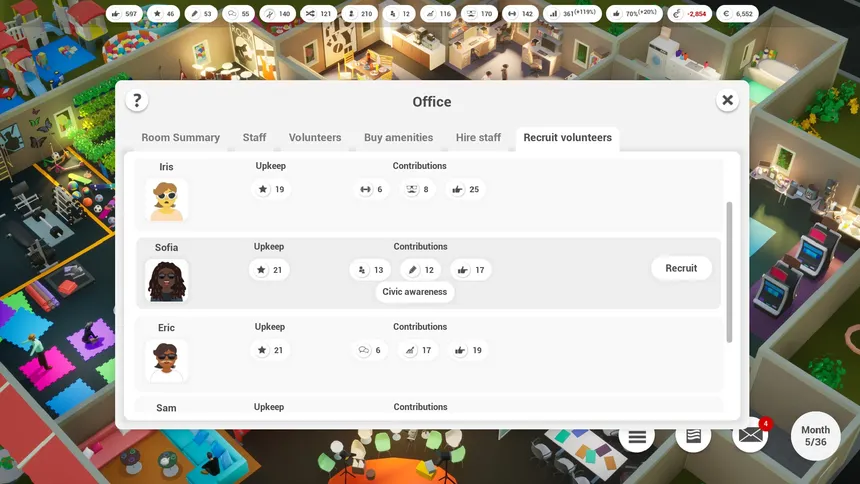
Task: Open the Buy amenities tab
Action: tap(399, 138)
